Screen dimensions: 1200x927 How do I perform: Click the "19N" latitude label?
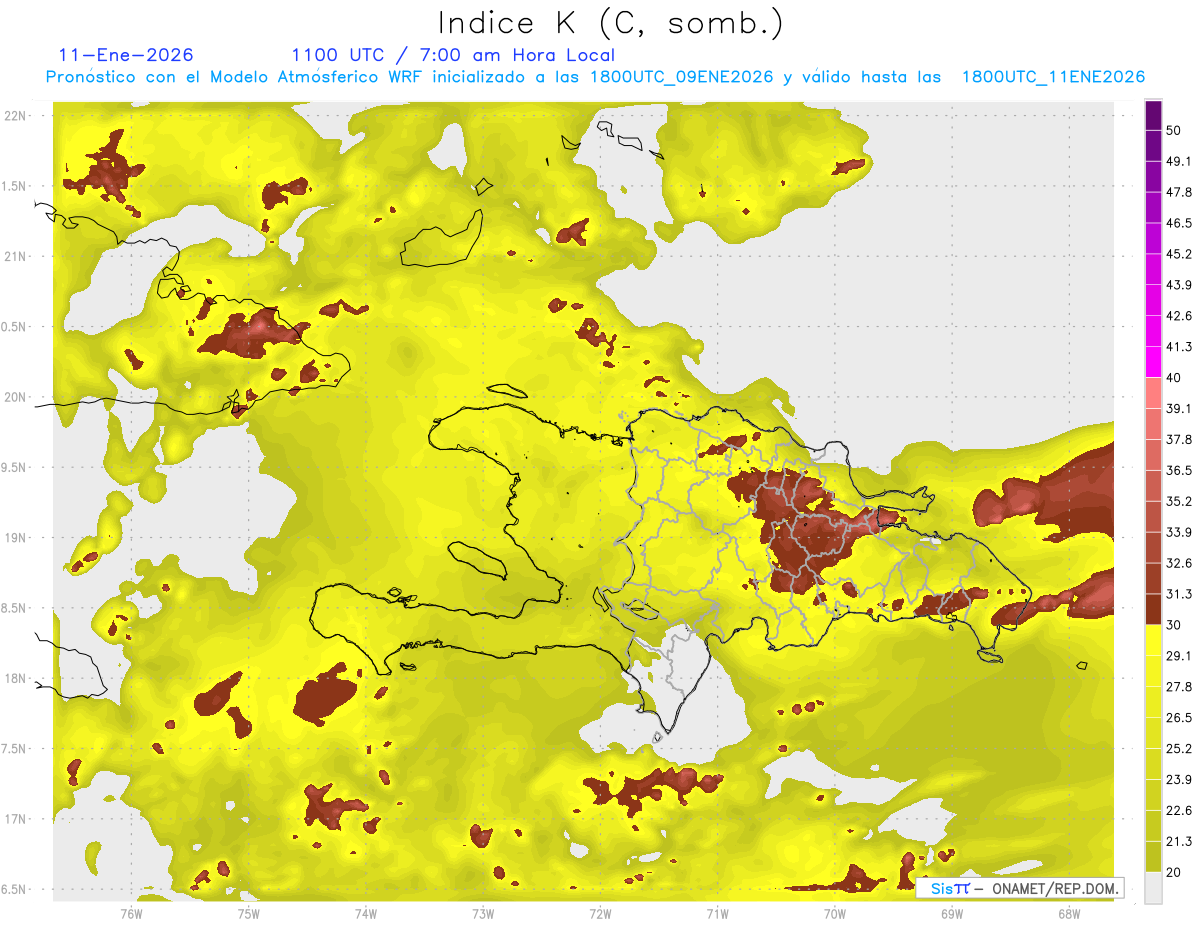click(15, 538)
